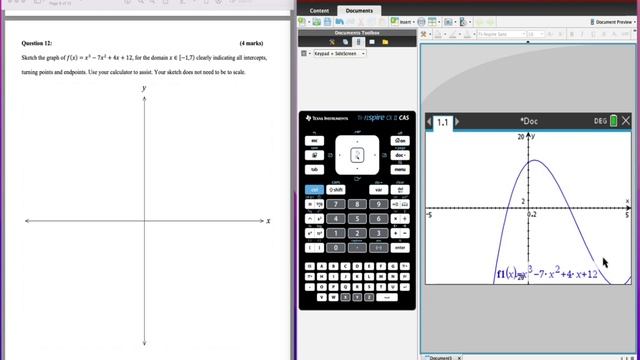Click the del key on calculator
Image resolution: width=640 pixels, height=360 pixels.
coord(400,190)
